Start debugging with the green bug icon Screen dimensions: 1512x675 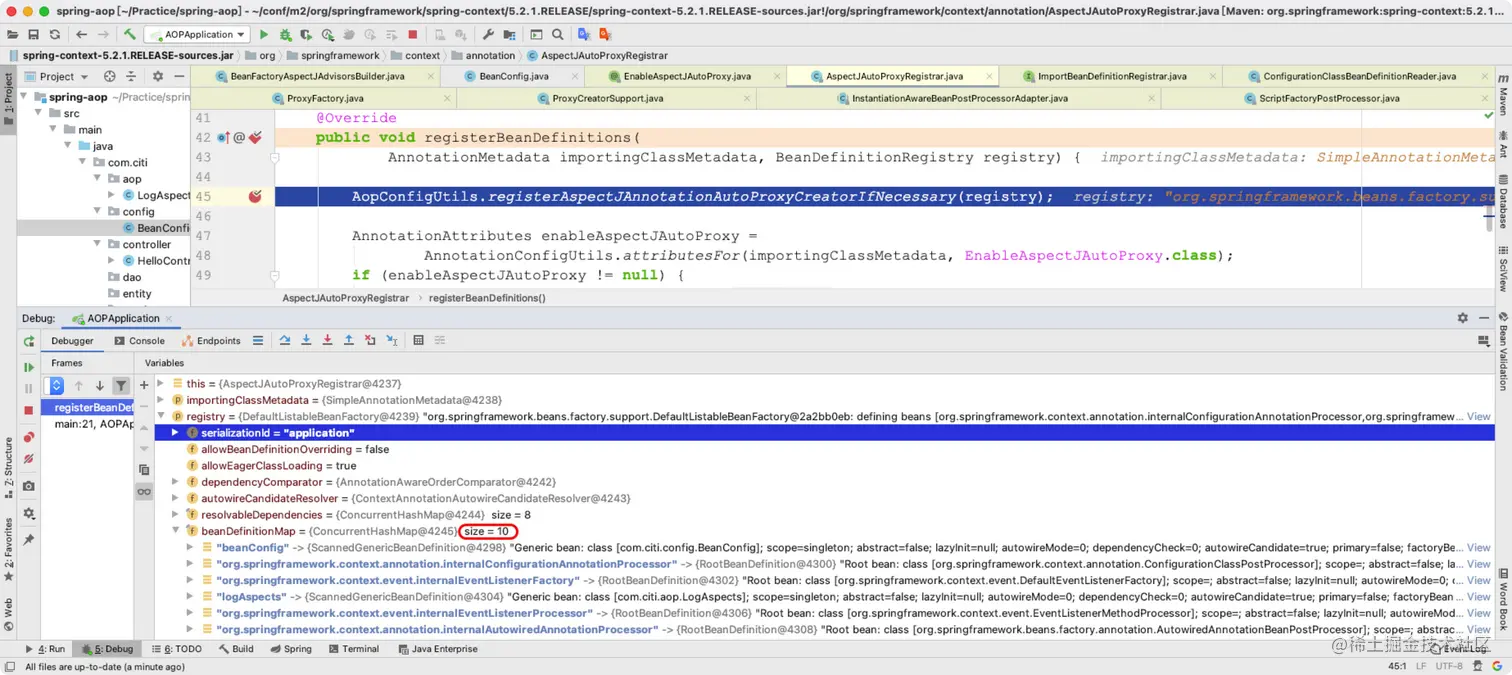[286, 34]
